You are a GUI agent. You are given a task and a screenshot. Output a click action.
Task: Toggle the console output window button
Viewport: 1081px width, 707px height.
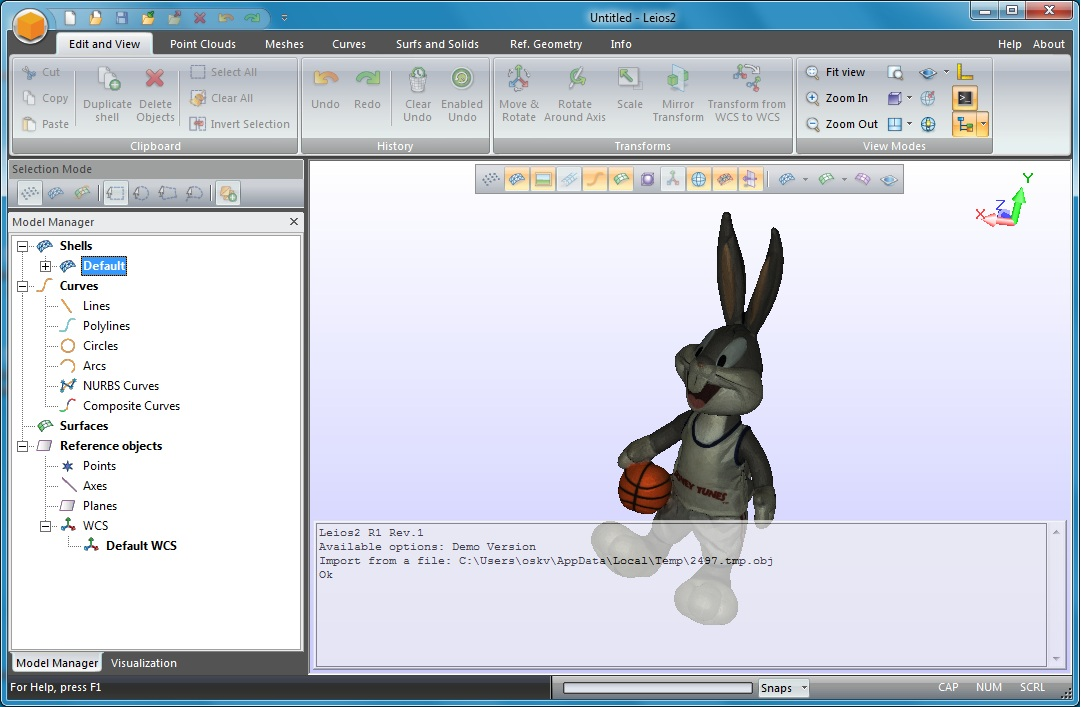pyautogui.click(x=964, y=98)
